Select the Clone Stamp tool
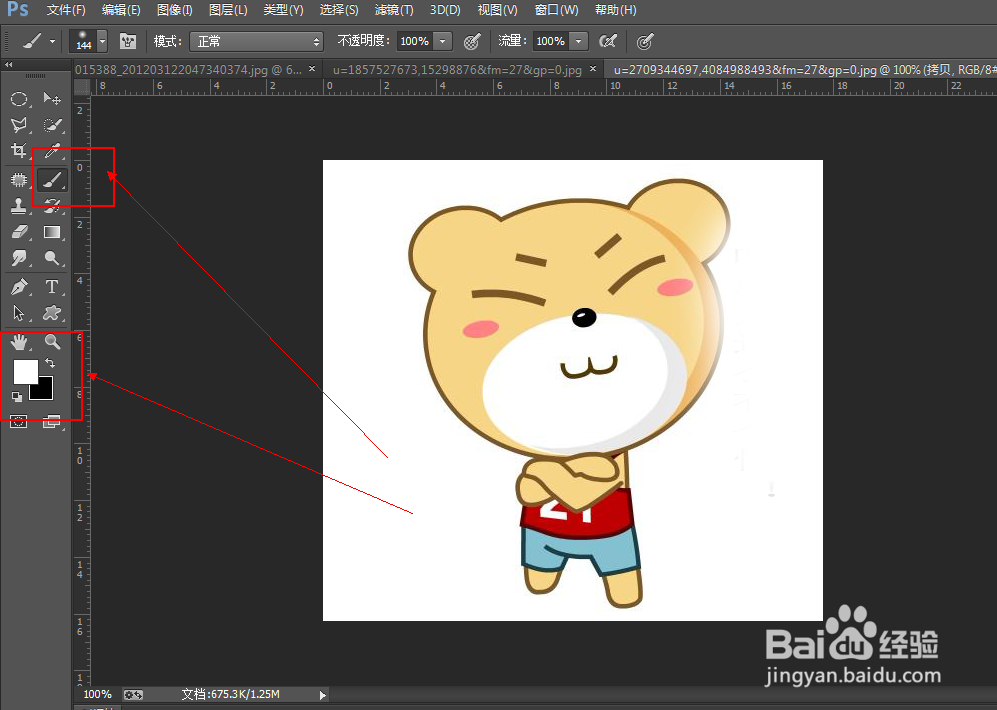The height and width of the screenshot is (710, 997). click(x=19, y=206)
